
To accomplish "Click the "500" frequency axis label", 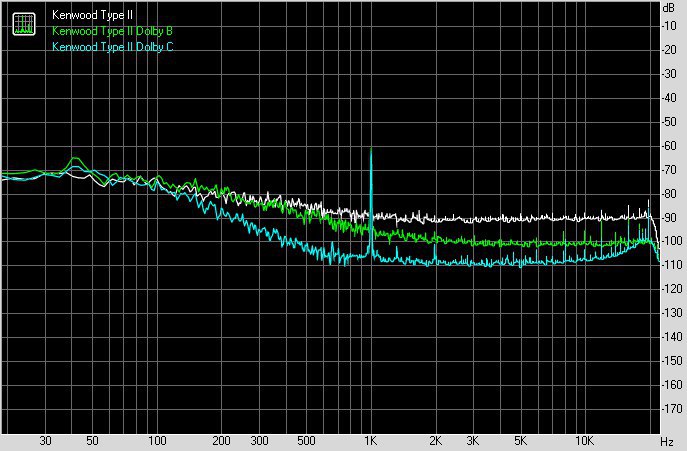I will pyautogui.click(x=306, y=441).
